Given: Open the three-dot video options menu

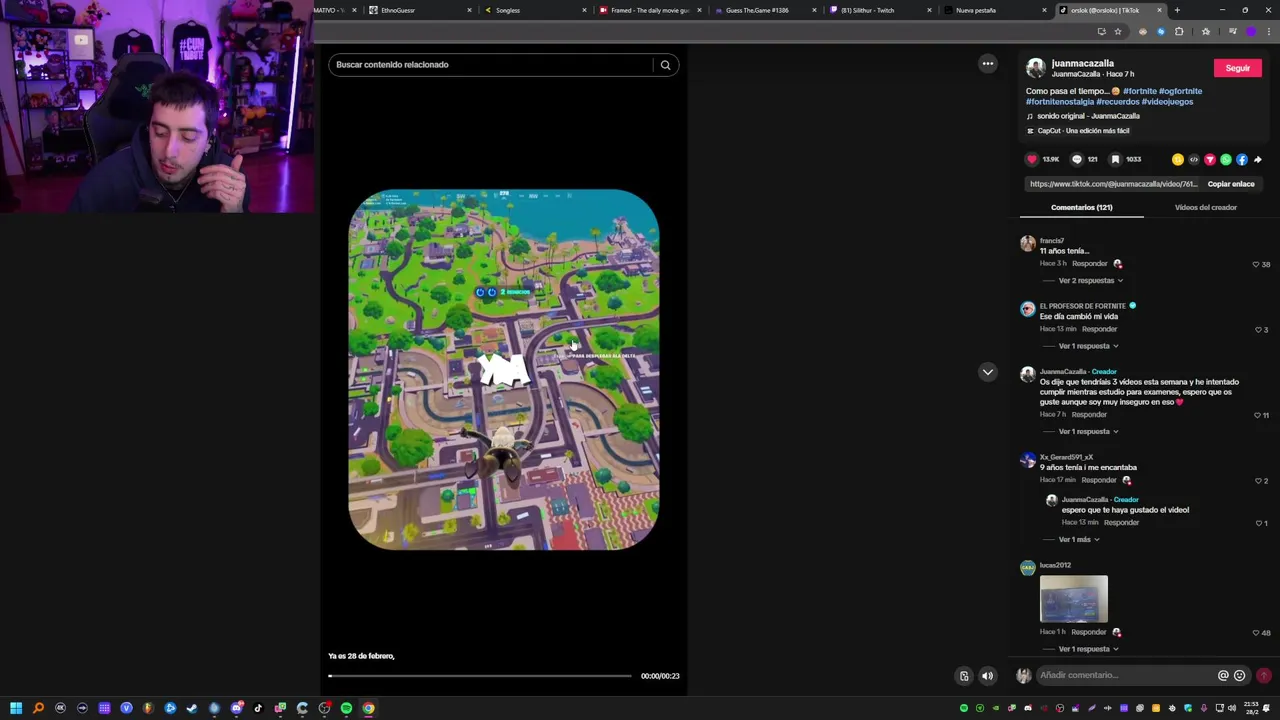Looking at the screenshot, I should coord(988,64).
